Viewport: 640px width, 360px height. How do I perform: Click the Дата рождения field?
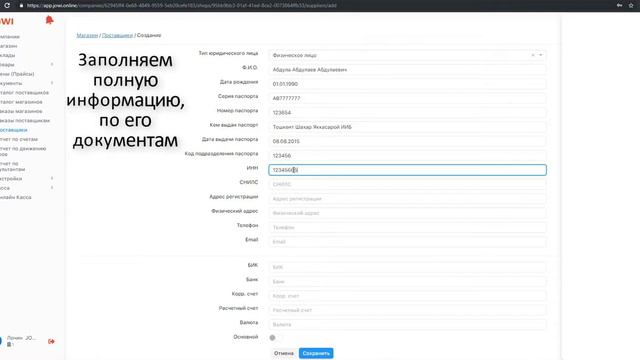click(407, 84)
